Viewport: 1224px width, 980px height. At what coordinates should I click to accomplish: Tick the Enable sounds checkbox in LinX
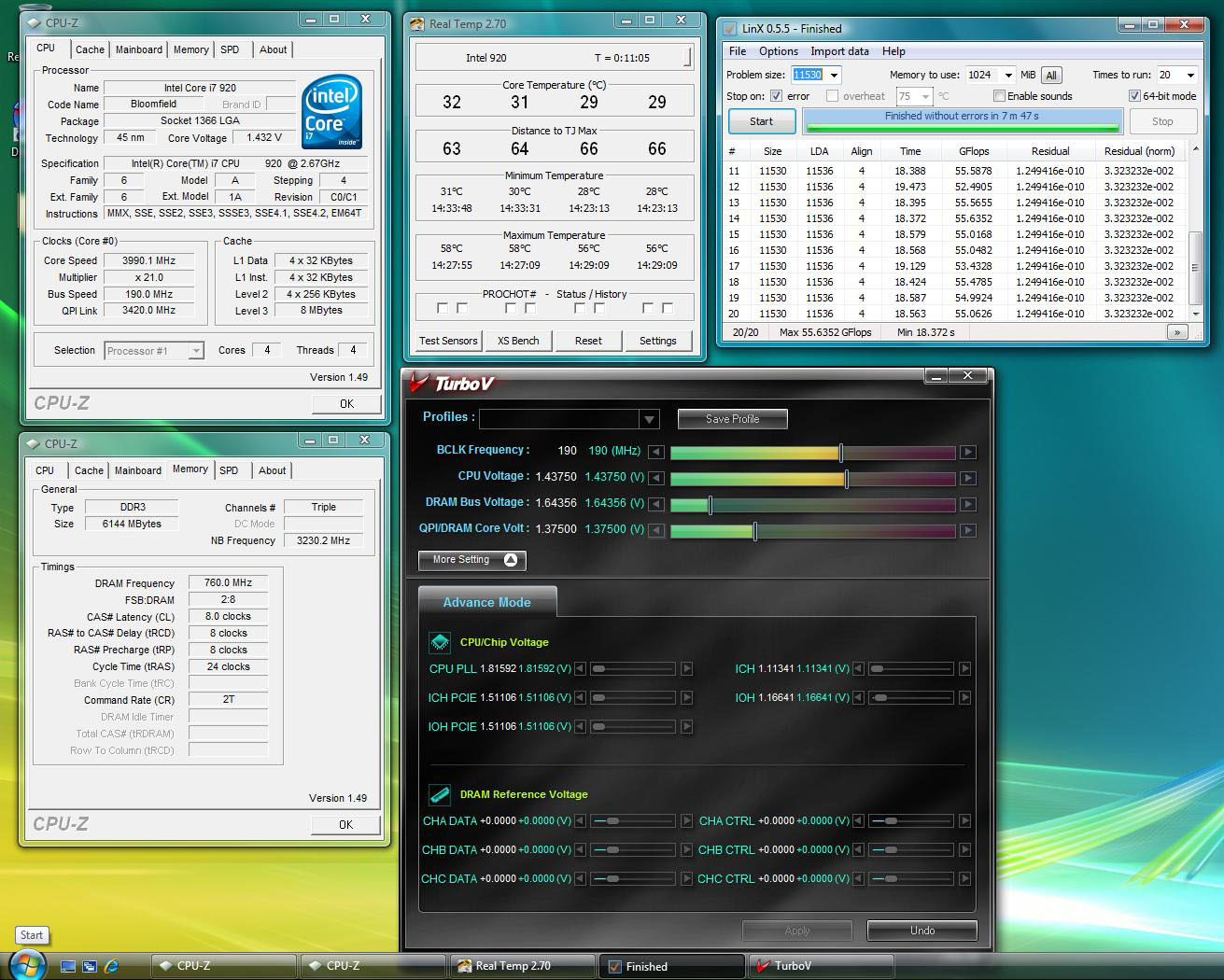[999, 96]
